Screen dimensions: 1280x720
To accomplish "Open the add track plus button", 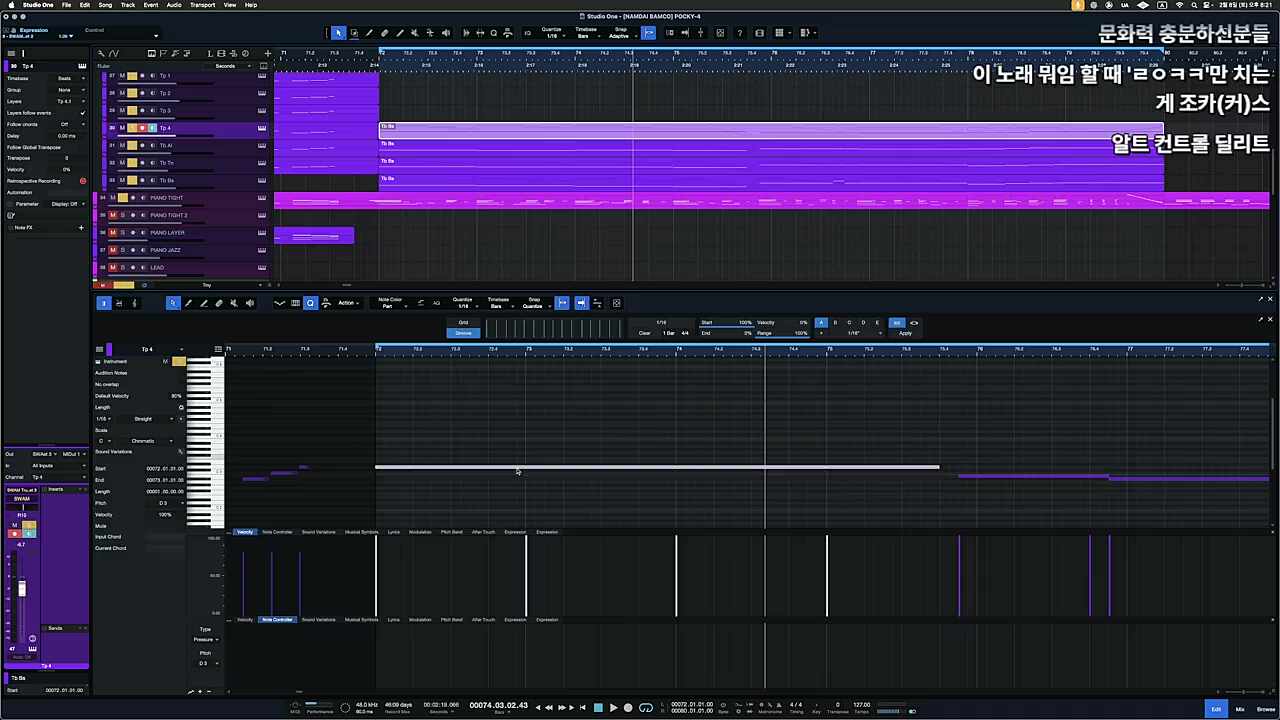I will pos(267,53).
